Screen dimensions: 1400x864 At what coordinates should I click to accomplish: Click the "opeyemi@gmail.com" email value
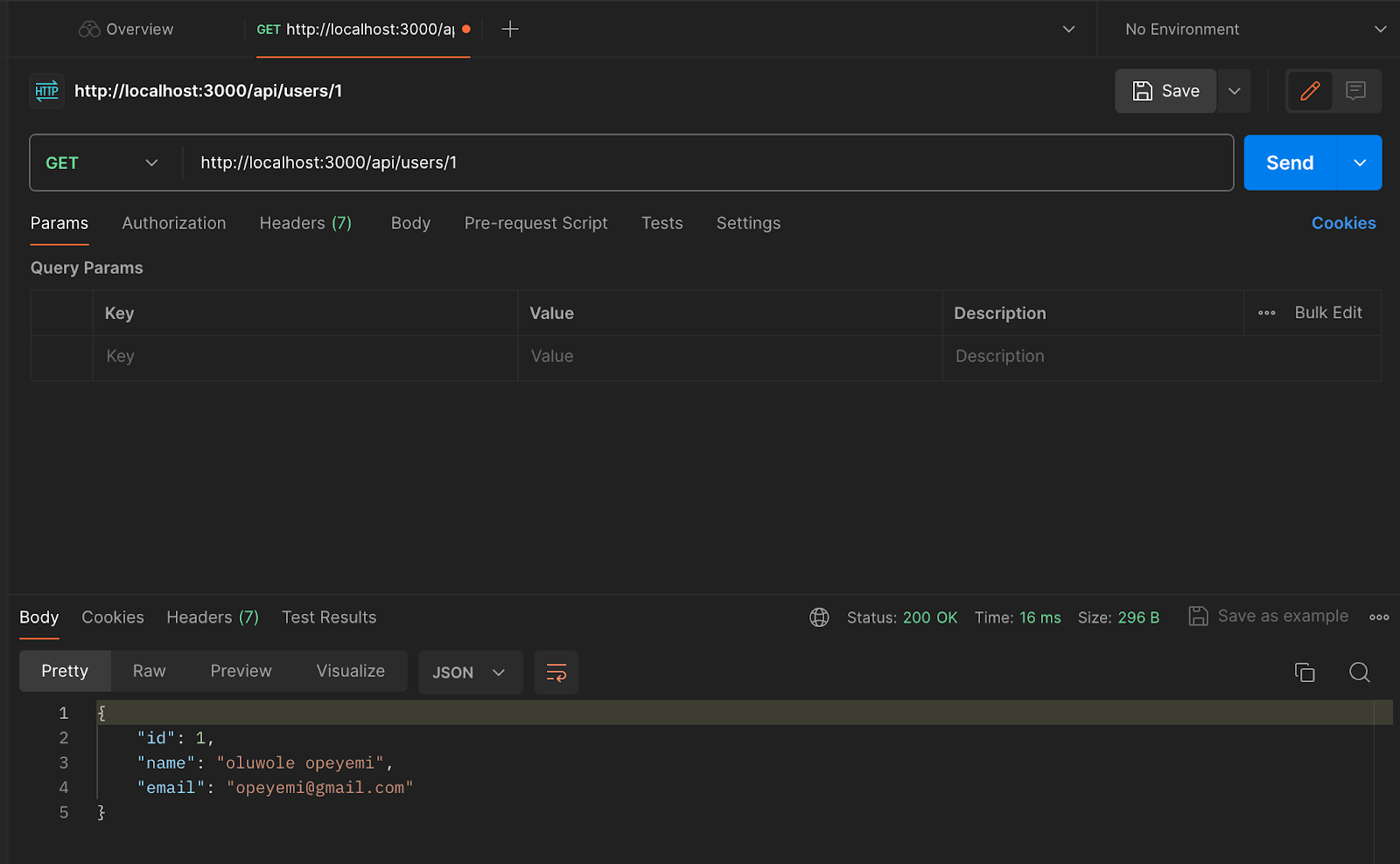click(x=319, y=788)
